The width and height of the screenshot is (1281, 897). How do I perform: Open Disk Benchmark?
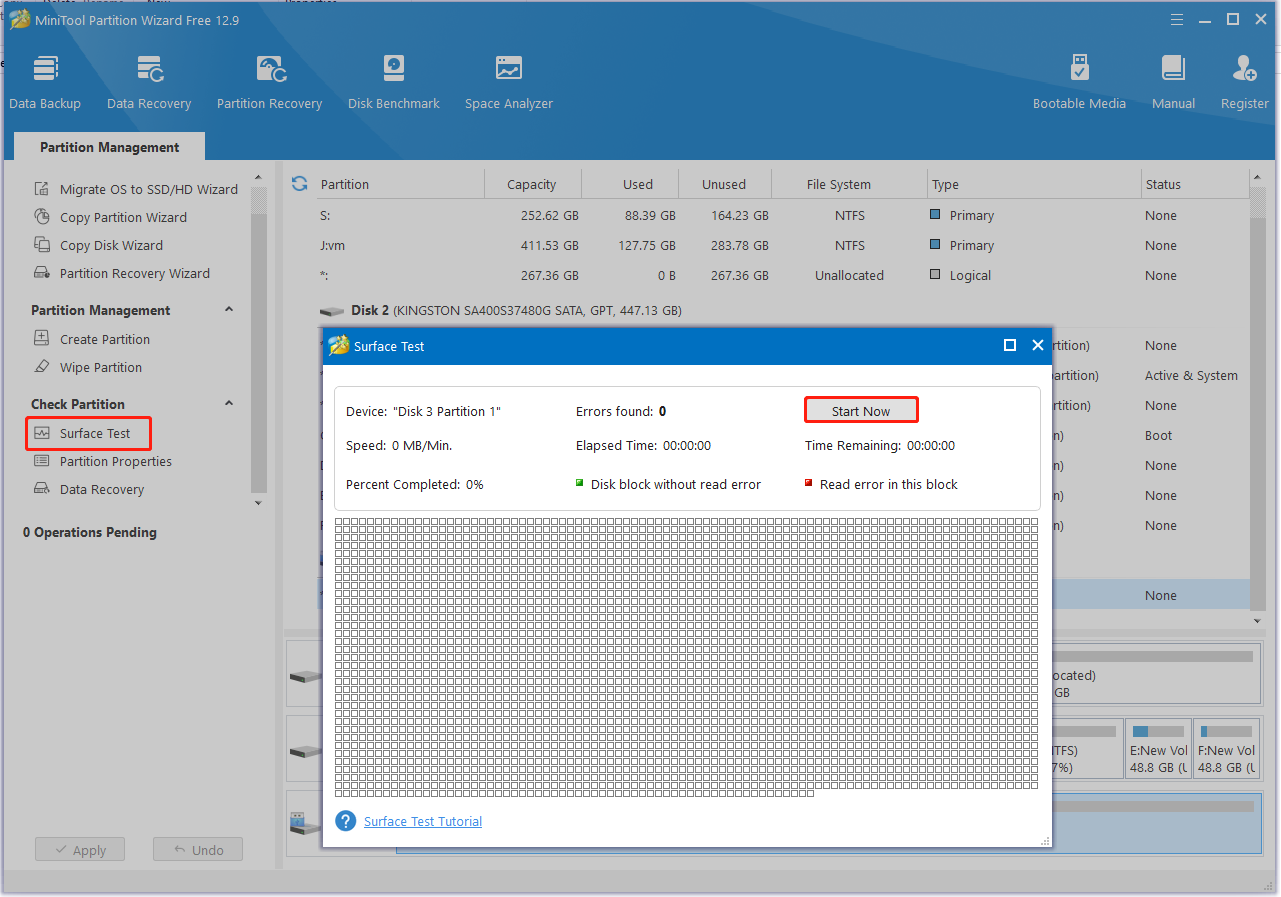pos(394,82)
